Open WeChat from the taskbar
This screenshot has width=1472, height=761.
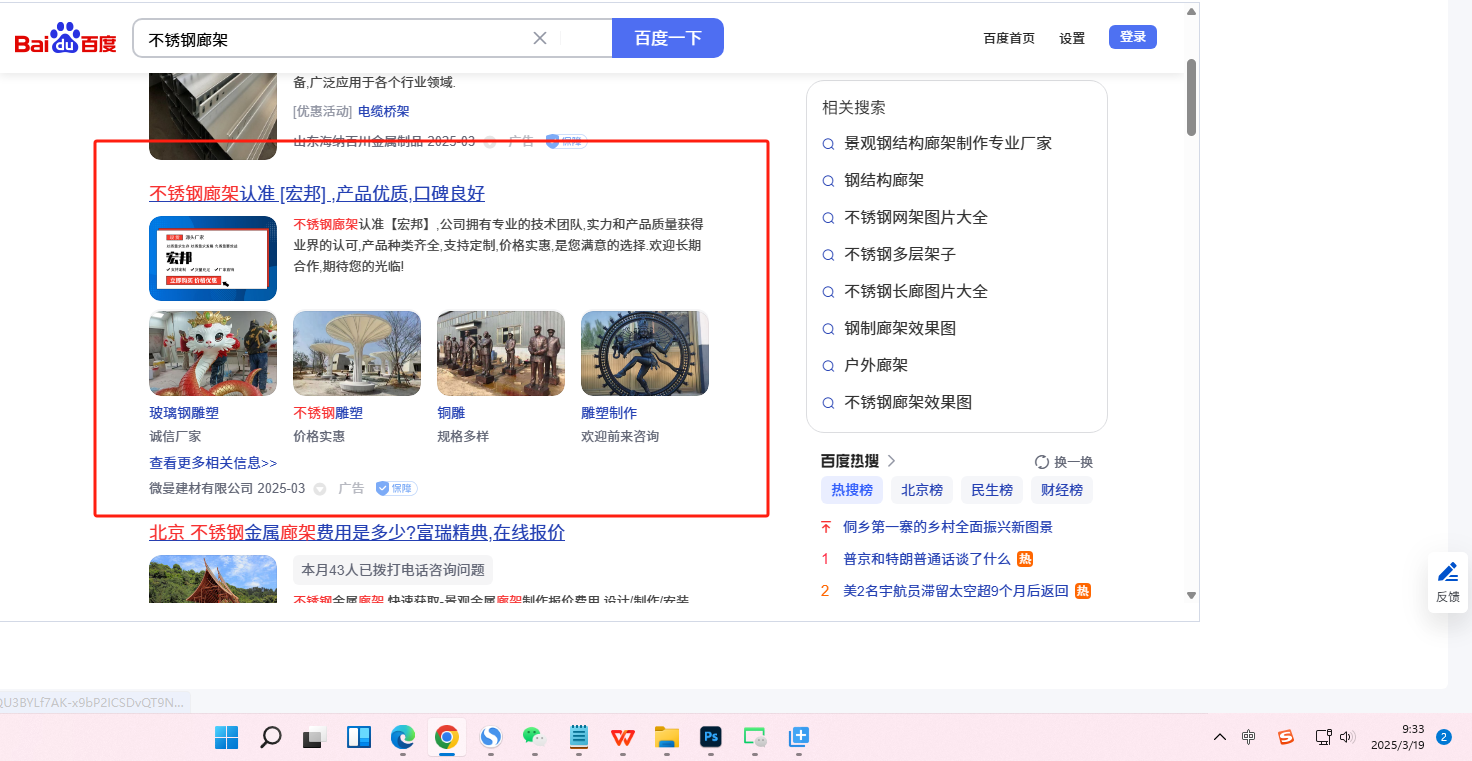click(x=534, y=738)
